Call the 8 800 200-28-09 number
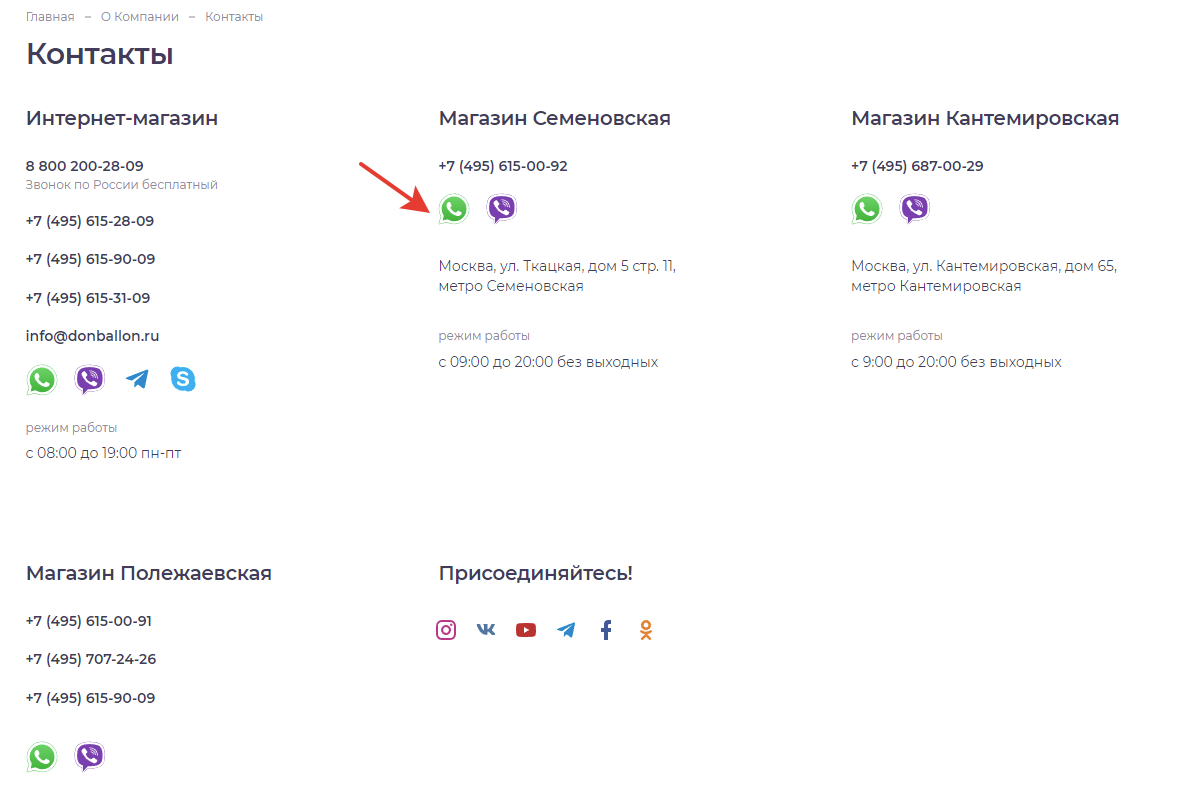 tap(85, 166)
